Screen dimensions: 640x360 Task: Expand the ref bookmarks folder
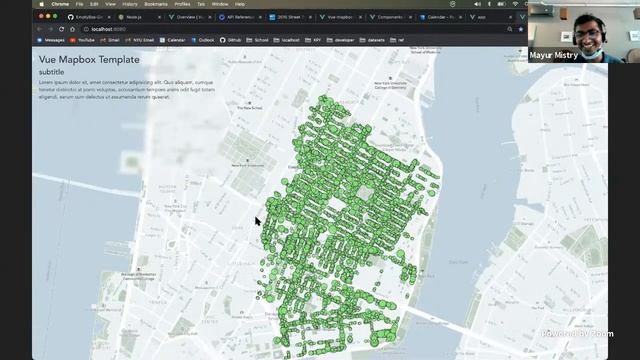coord(397,40)
